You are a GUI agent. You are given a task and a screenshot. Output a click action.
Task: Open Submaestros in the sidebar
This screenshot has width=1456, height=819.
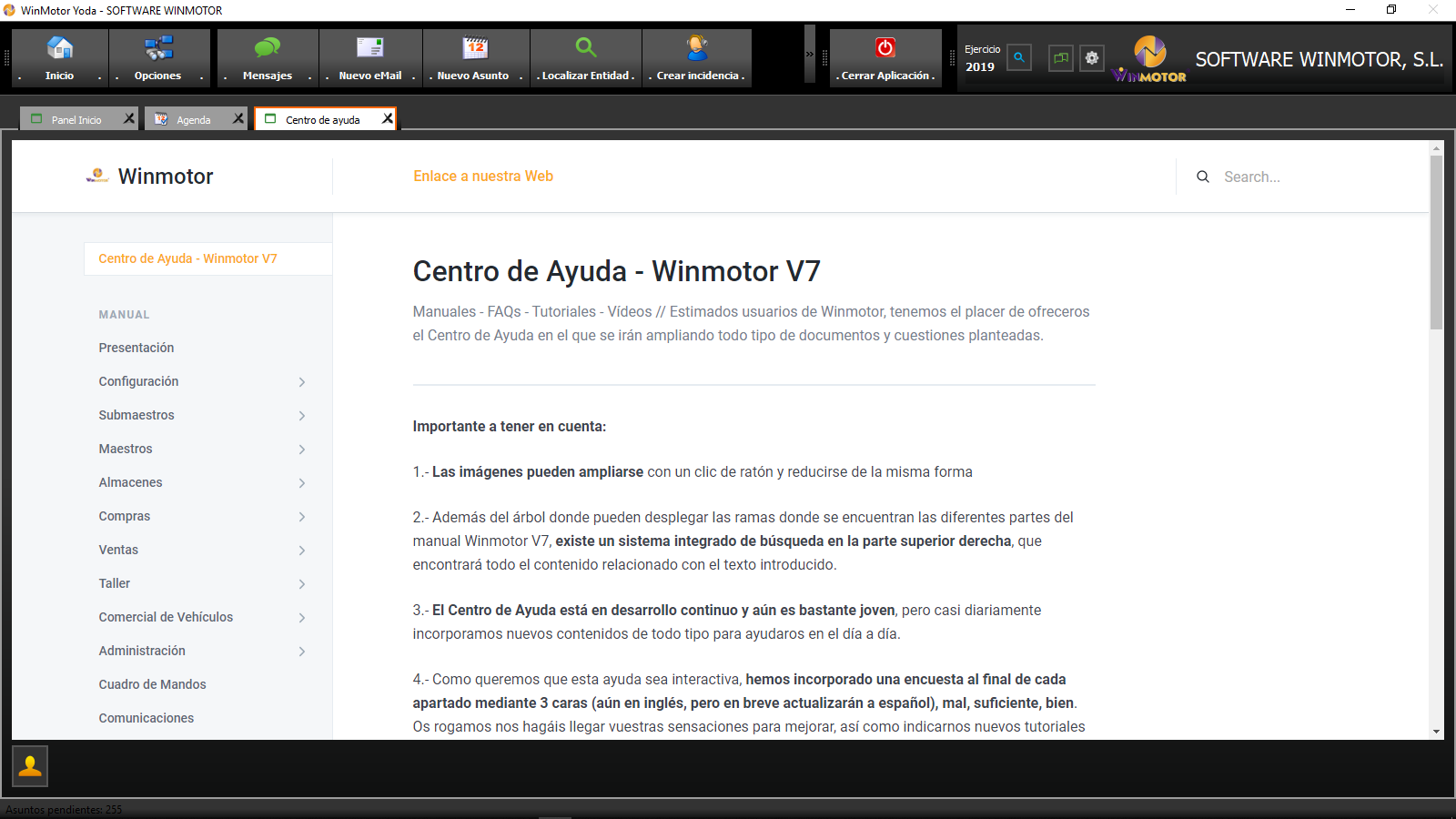(x=136, y=415)
